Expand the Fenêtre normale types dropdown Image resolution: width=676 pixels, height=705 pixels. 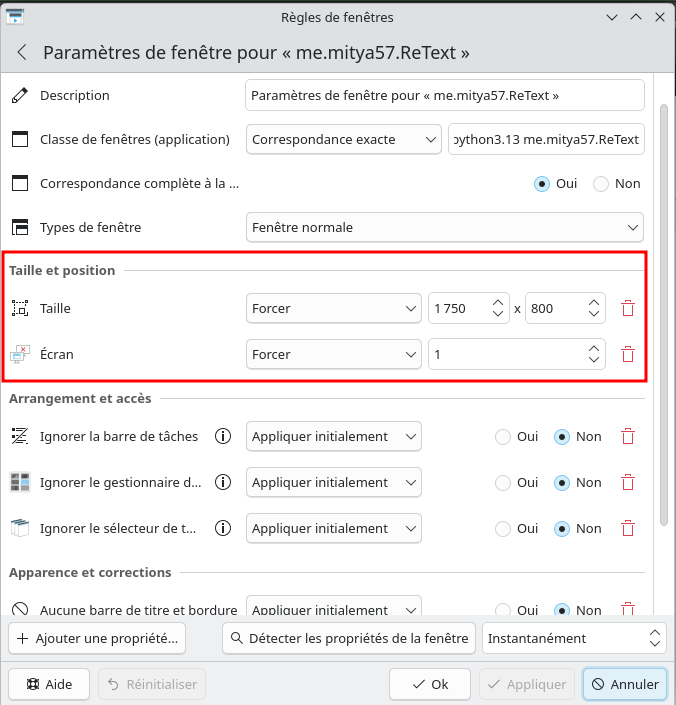click(444, 228)
